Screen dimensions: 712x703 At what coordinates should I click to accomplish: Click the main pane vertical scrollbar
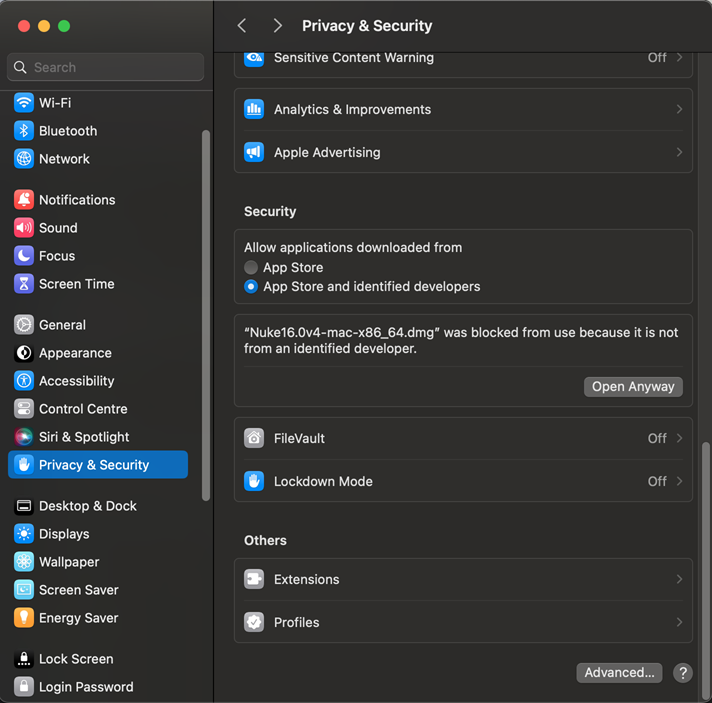705,571
